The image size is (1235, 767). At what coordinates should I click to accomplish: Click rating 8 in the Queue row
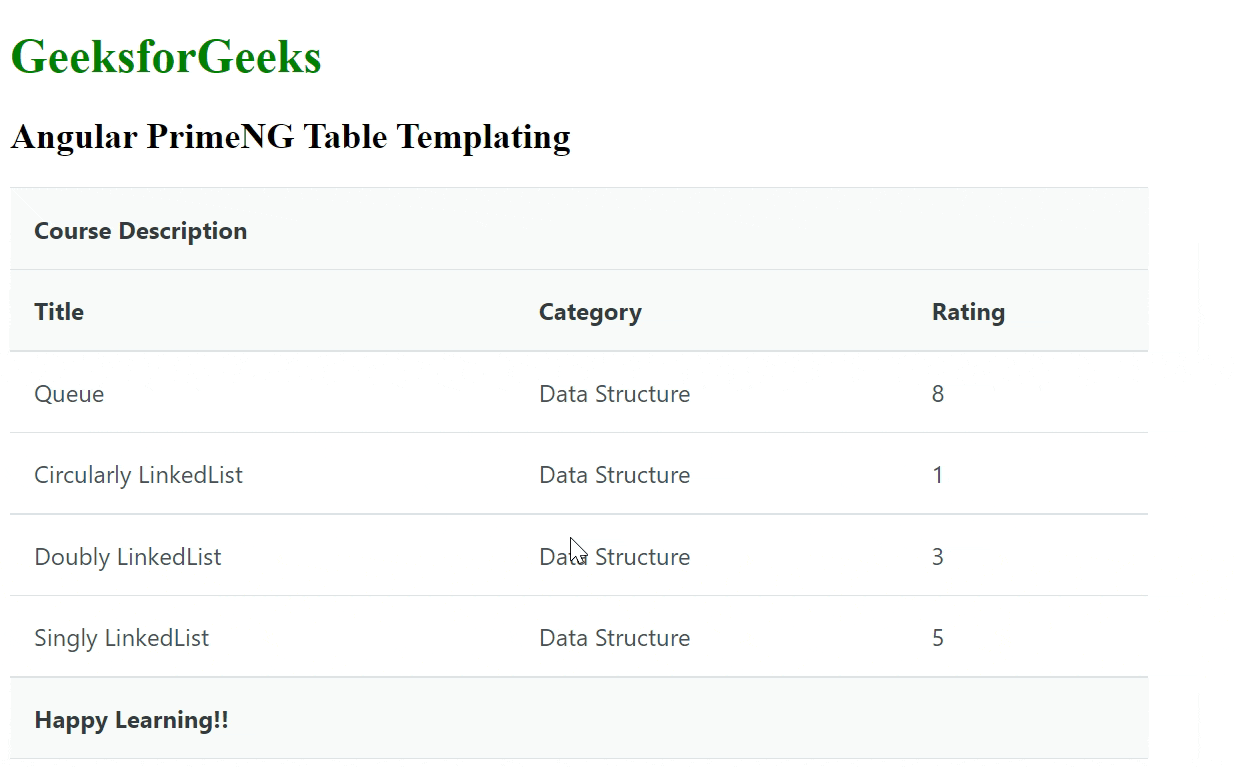click(x=938, y=394)
